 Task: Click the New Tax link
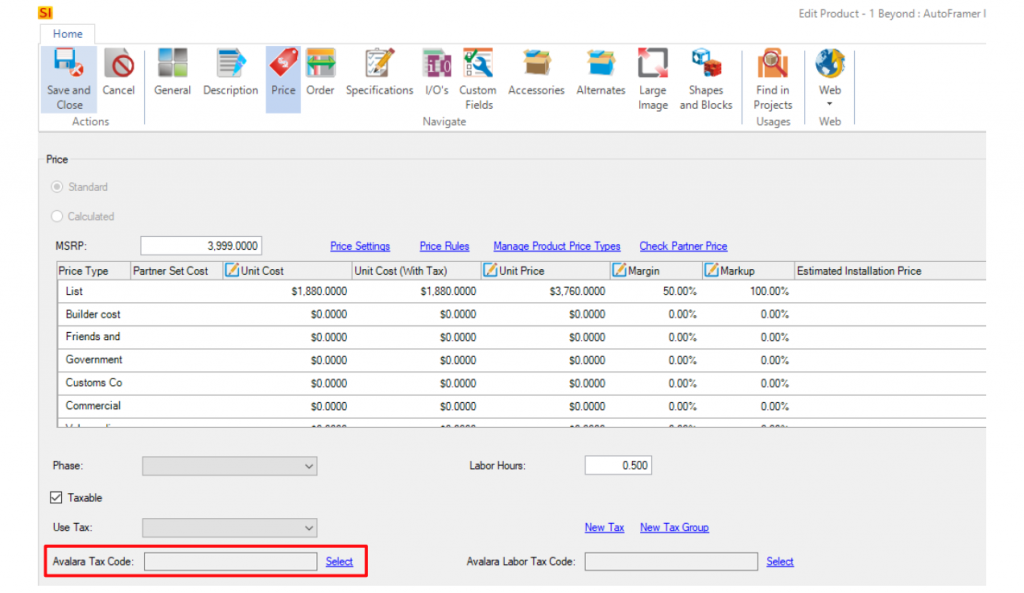[604, 528]
